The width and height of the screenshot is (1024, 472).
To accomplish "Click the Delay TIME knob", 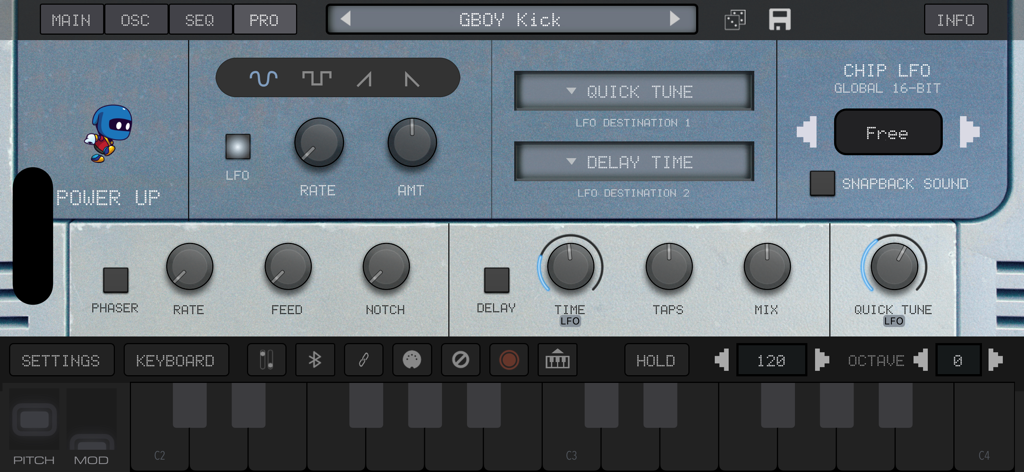I will tap(571, 266).
